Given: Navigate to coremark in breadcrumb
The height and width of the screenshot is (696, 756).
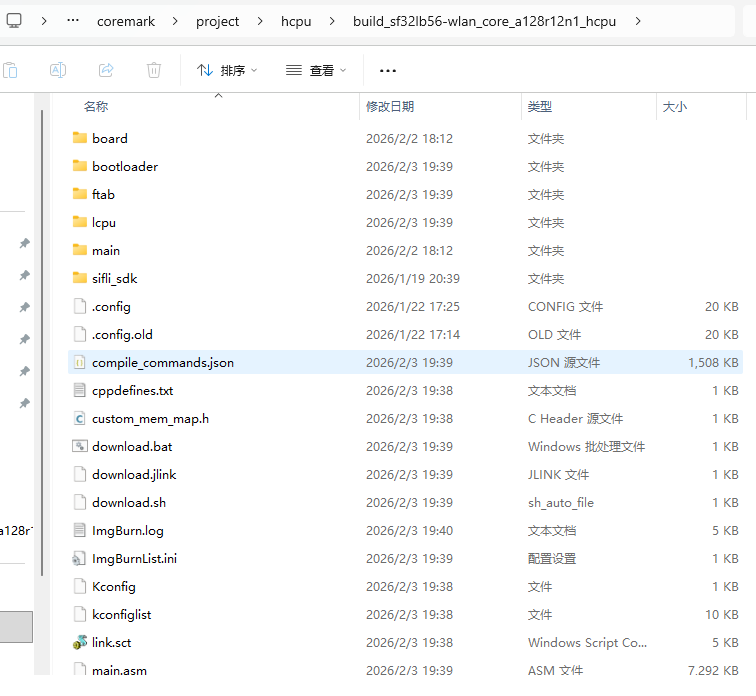Looking at the screenshot, I should [x=126, y=21].
